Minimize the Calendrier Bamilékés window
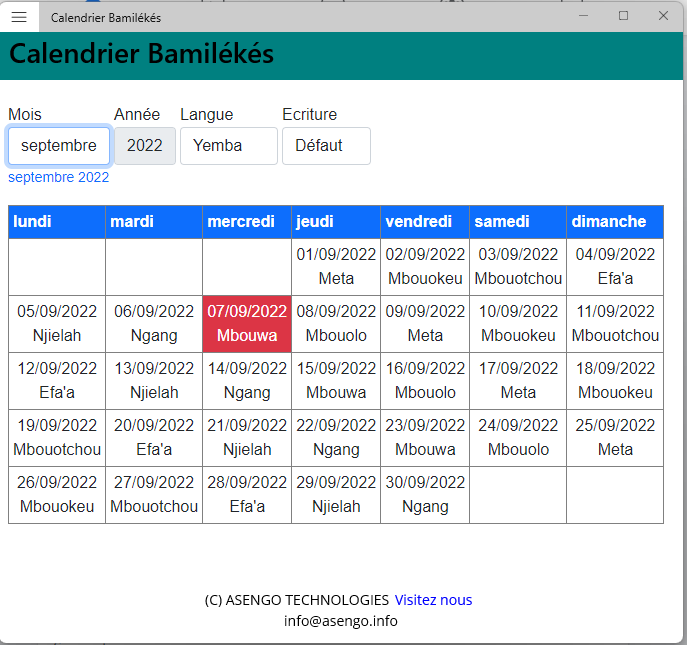This screenshot has width=687, height=645. tap(583, 16)
